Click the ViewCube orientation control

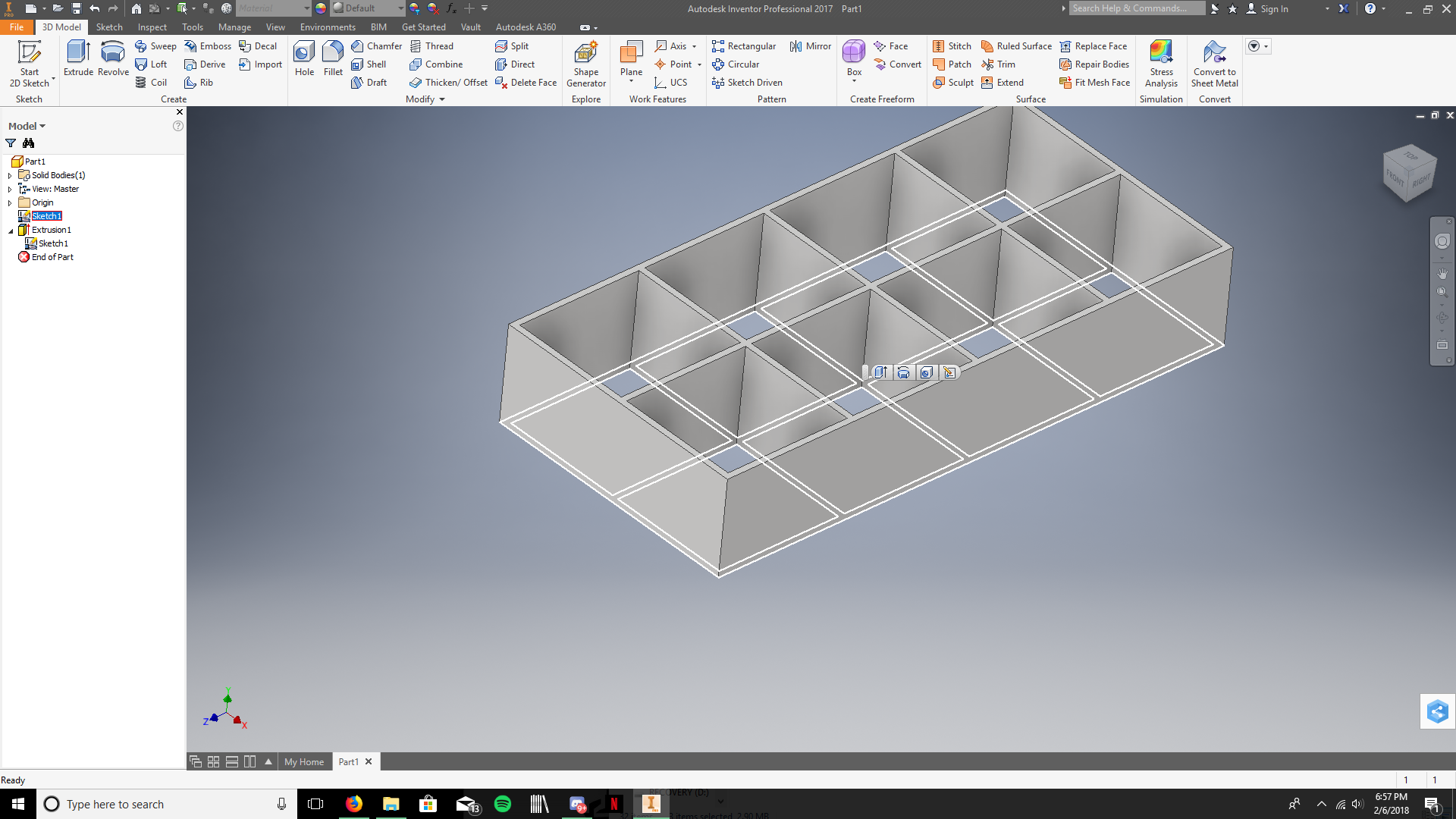1410,173
